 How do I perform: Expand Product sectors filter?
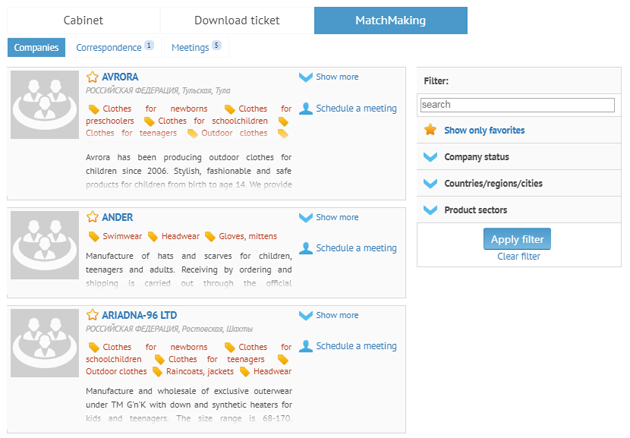tap(430, 210)
